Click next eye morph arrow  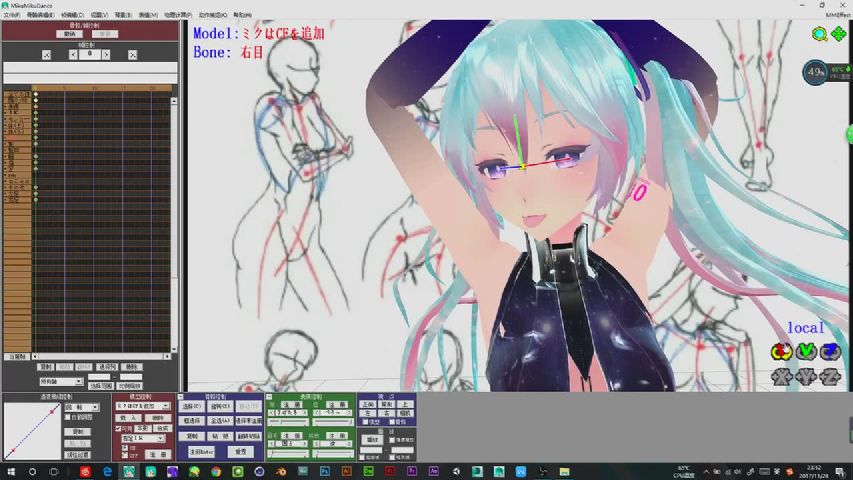tap(305, 413)
